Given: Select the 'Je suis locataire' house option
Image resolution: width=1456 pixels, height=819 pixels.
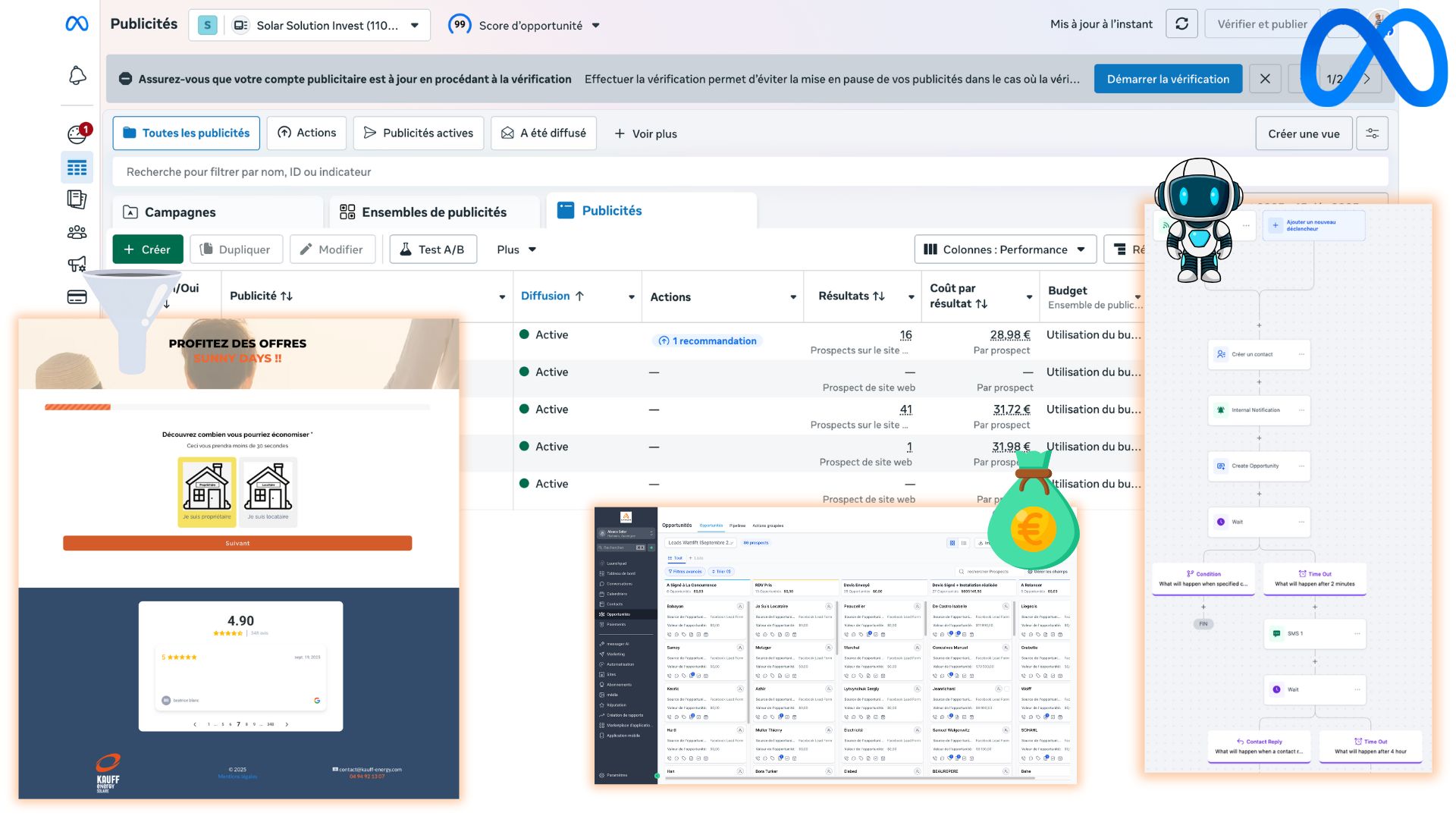Looking at the screenshot, I should 268,491.
